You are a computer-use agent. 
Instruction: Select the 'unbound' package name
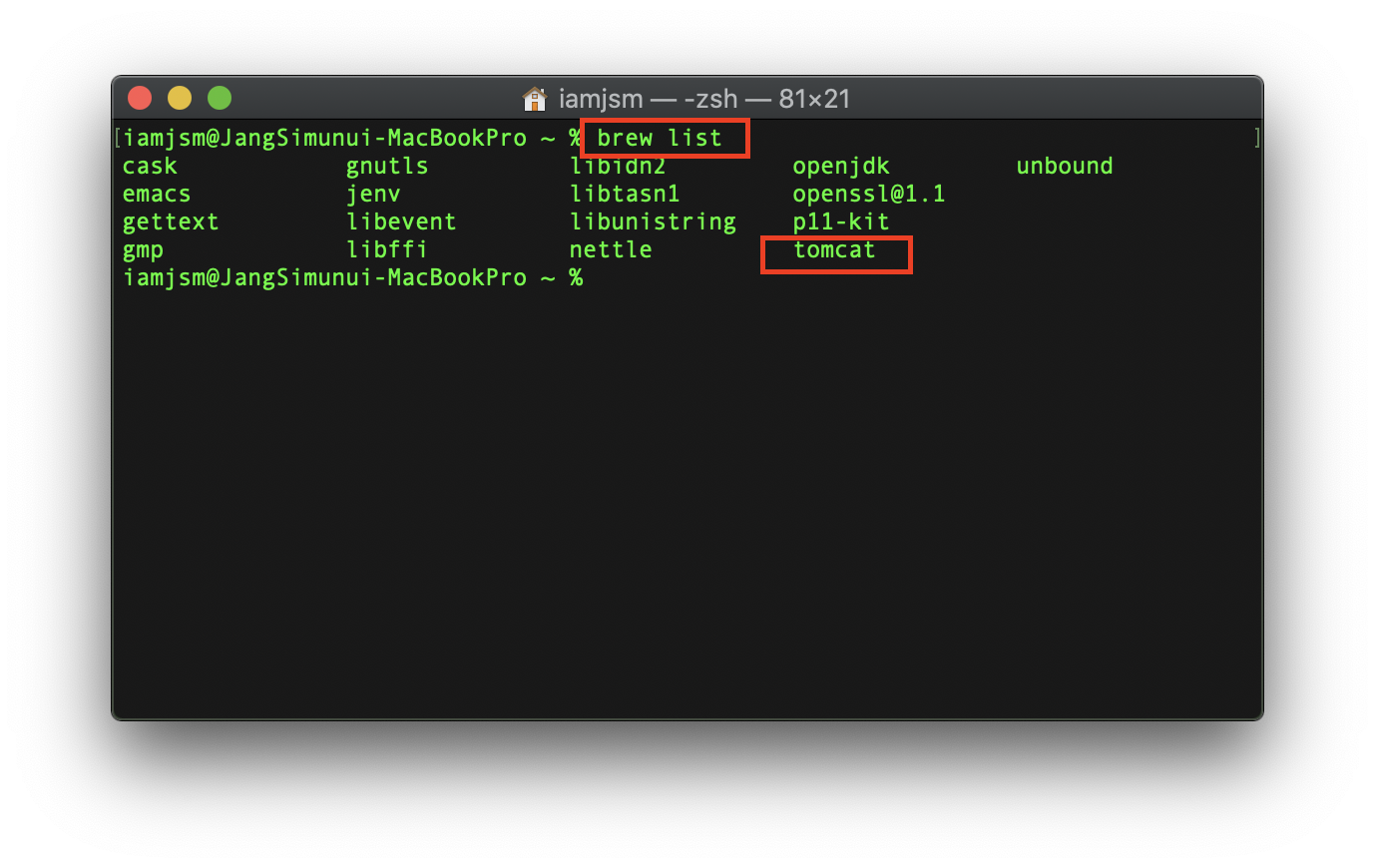[1065, 166]
